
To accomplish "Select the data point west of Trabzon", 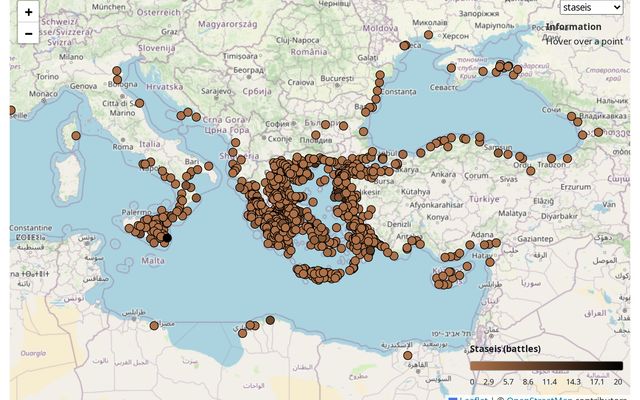I will (x=530, y=170).
